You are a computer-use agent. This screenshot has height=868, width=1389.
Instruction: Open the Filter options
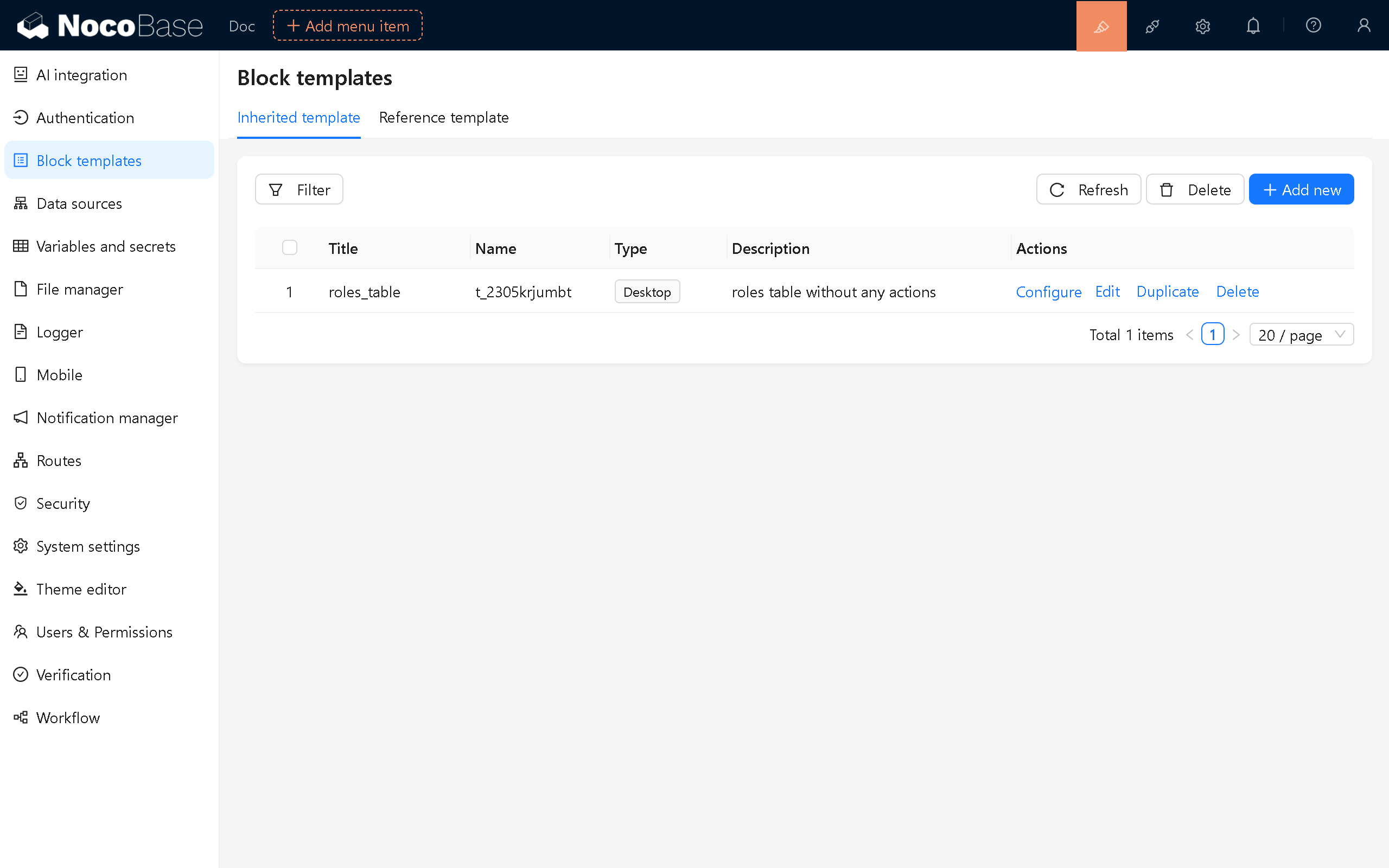click(299, 189)
